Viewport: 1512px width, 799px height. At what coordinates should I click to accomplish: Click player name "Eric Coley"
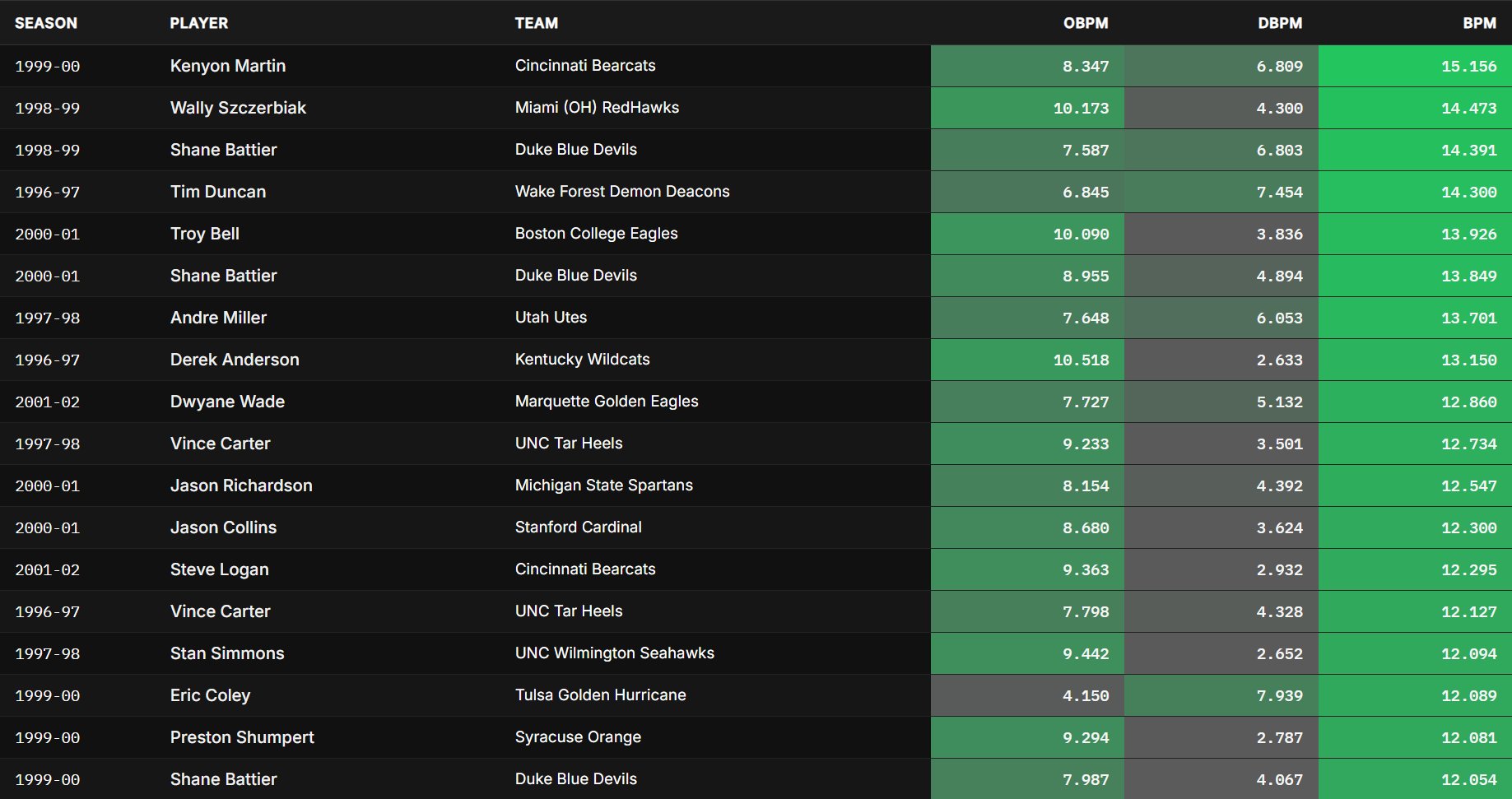tap(211, 695)
